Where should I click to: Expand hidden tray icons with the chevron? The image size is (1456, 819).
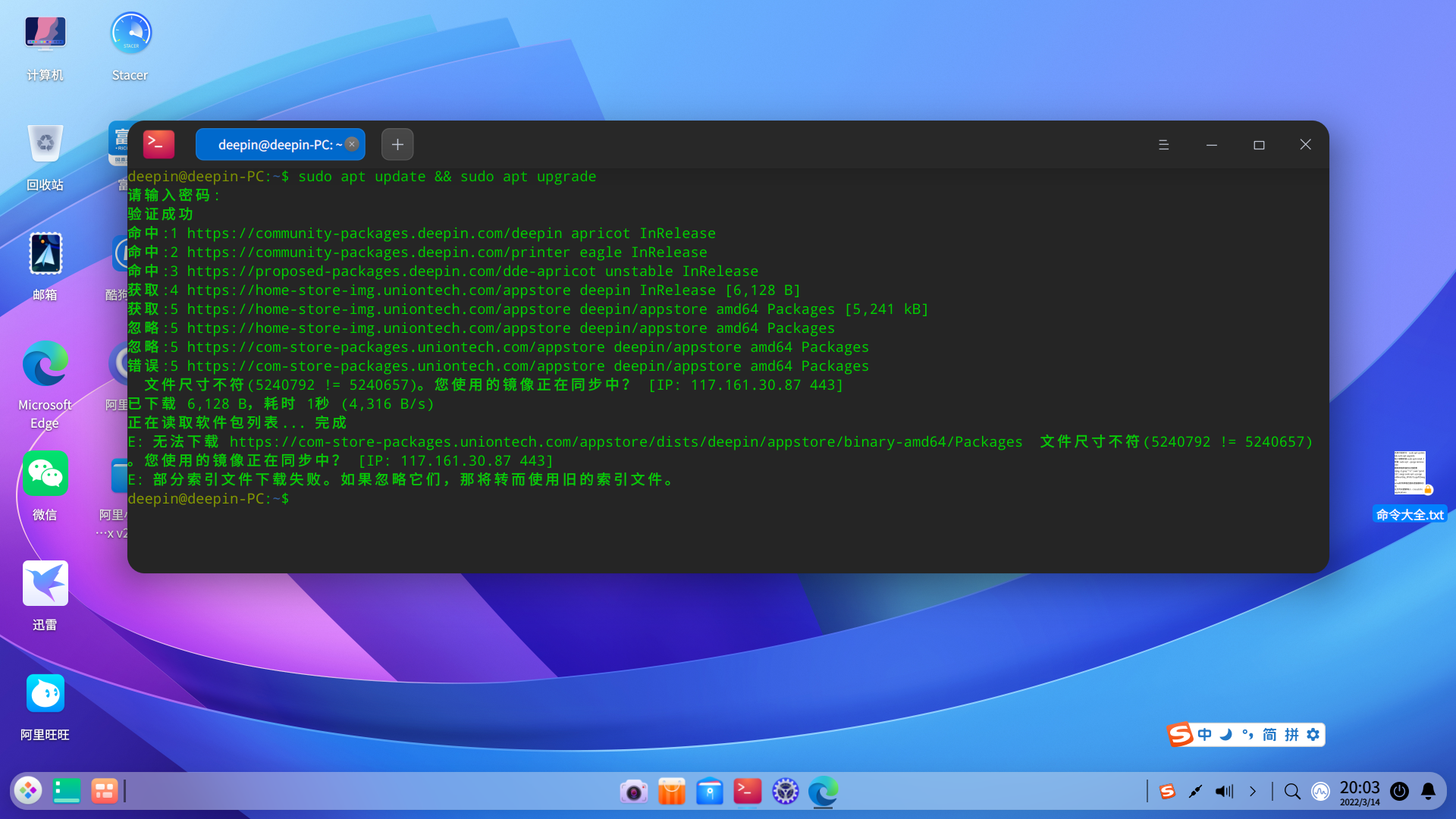(x=1253, y=791)
